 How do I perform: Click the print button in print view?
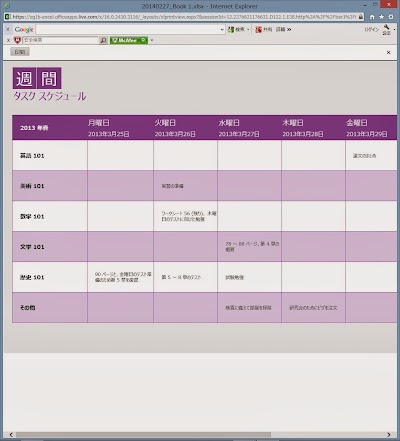[x=20, y=52]
